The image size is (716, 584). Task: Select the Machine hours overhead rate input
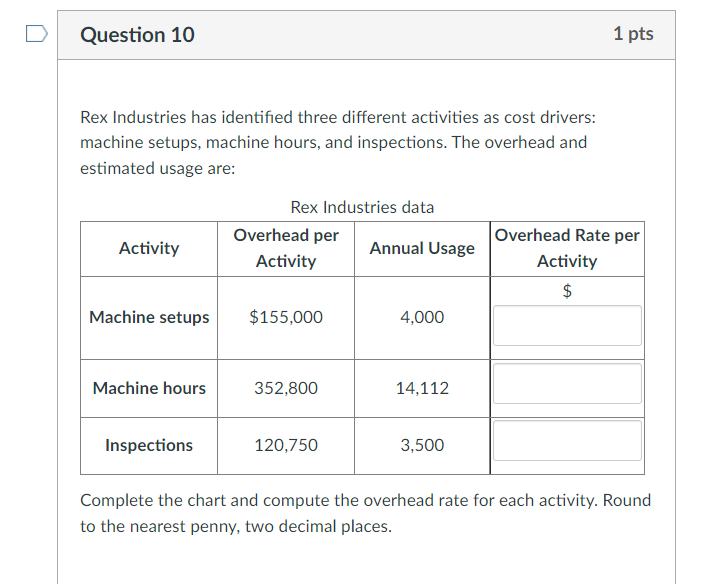[x=567, y=384]
